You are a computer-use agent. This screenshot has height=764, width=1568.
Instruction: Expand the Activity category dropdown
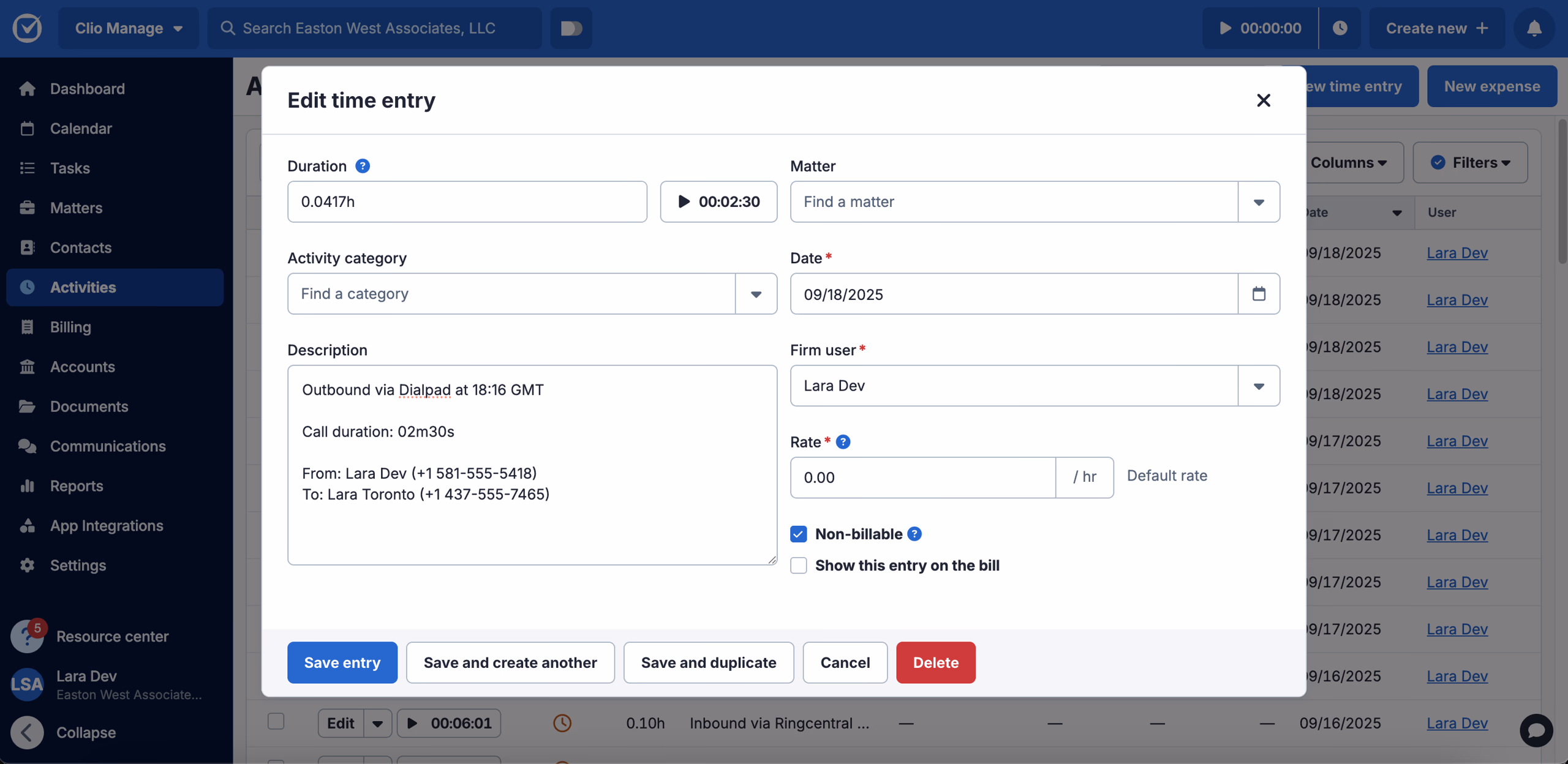755,294
